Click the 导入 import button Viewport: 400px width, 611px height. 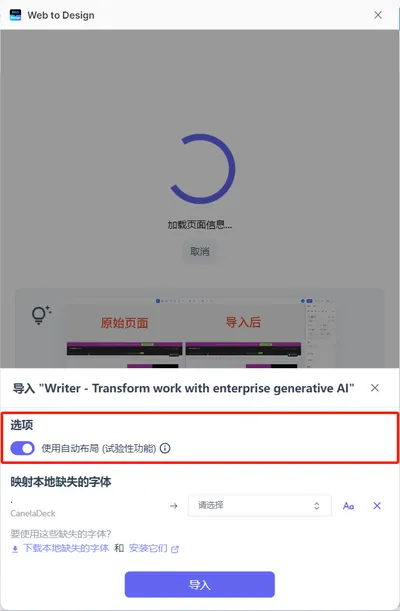(200, 585)
